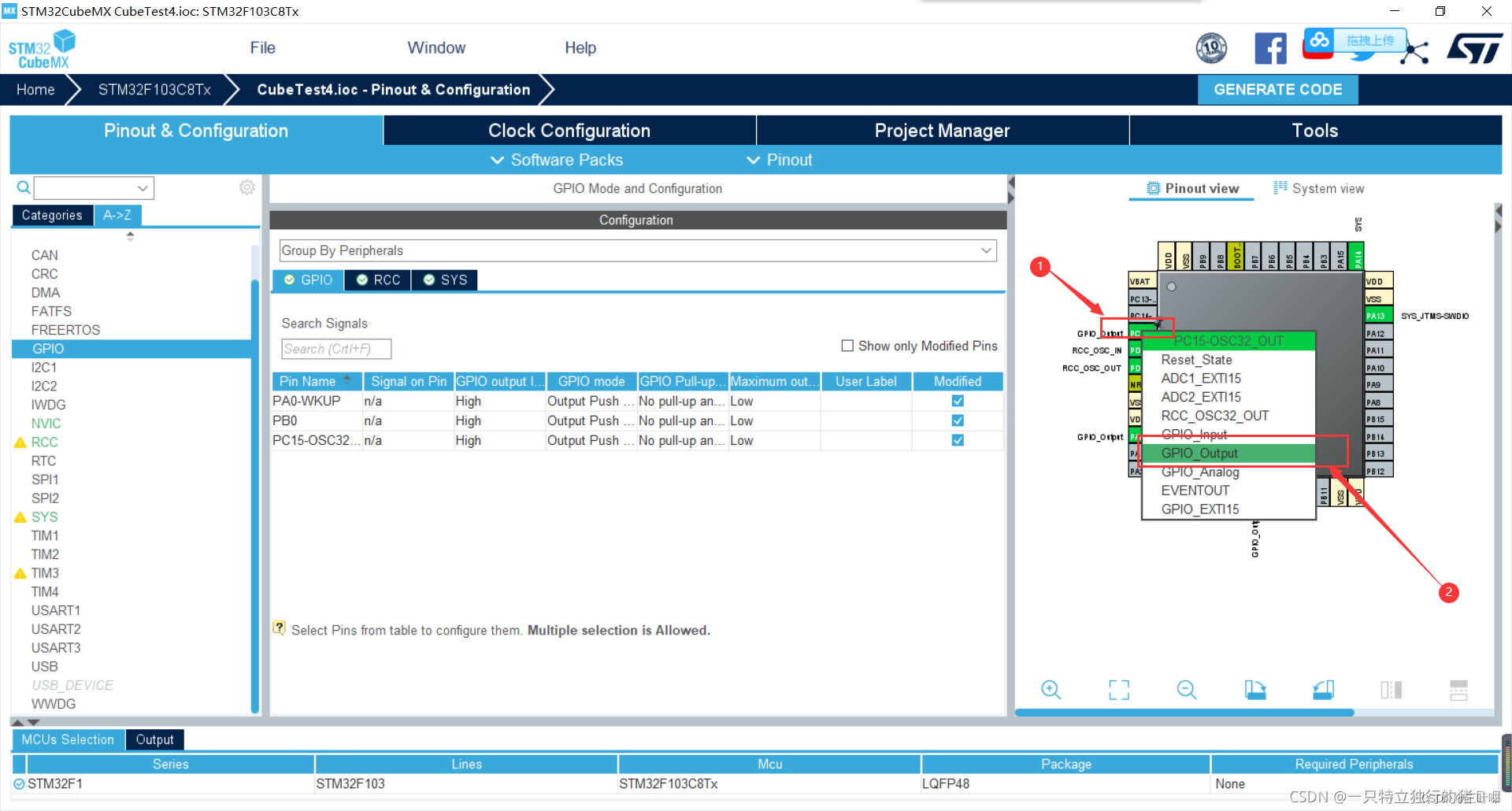The height and width of the screenshot is (811, 1512).
Task: Select the BOOT0 pin on the chip
Action: tap(1236, 256)
